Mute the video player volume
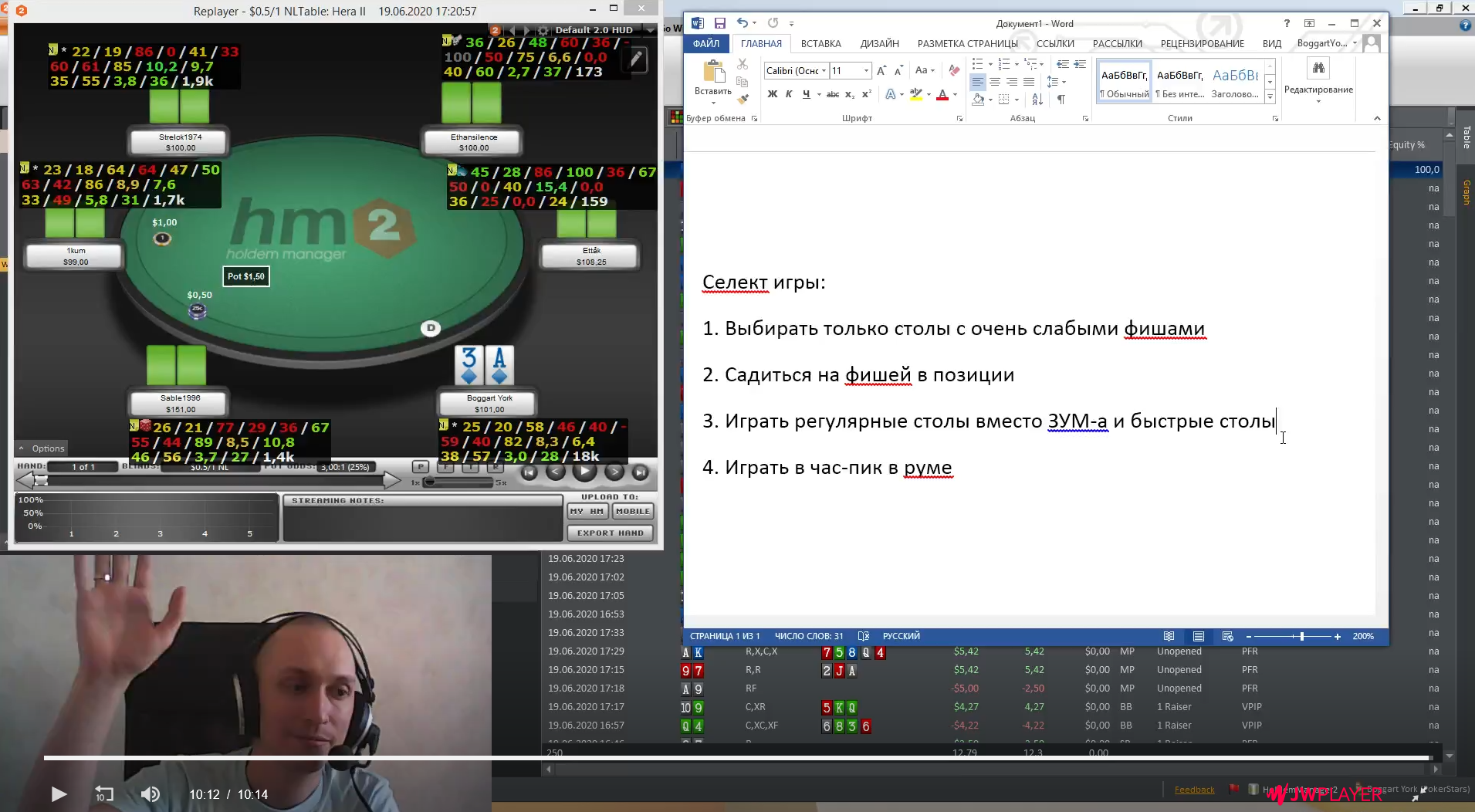 [x=151, y=794]
